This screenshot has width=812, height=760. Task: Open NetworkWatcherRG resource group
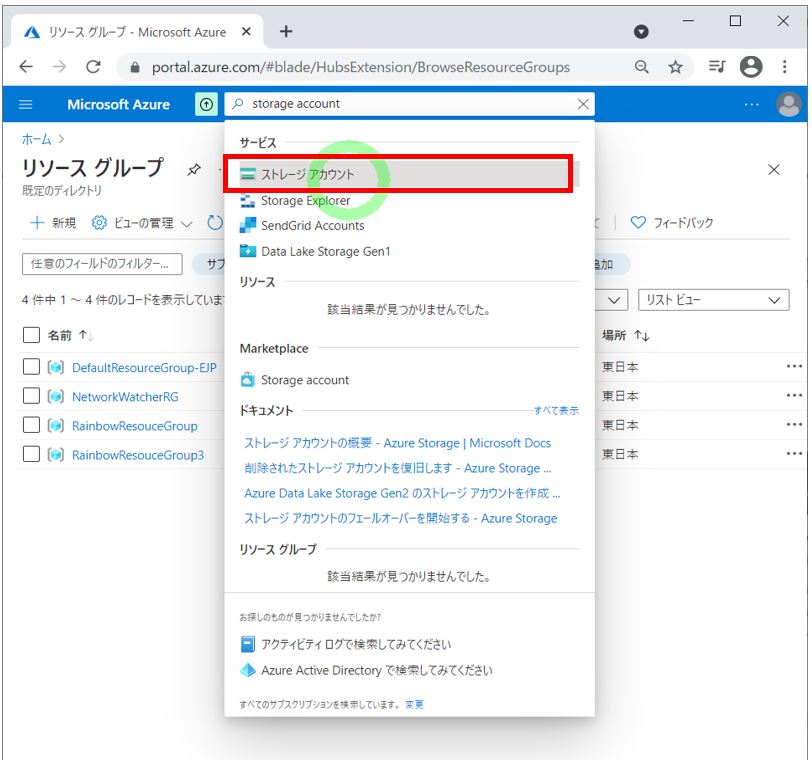coord(125,397)
